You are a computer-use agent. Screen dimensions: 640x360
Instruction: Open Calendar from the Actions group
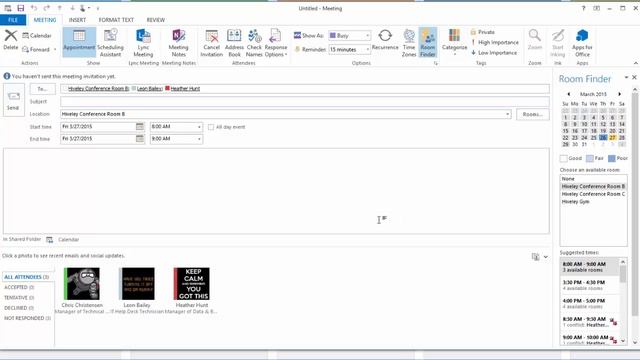click(x=37, y=36)
